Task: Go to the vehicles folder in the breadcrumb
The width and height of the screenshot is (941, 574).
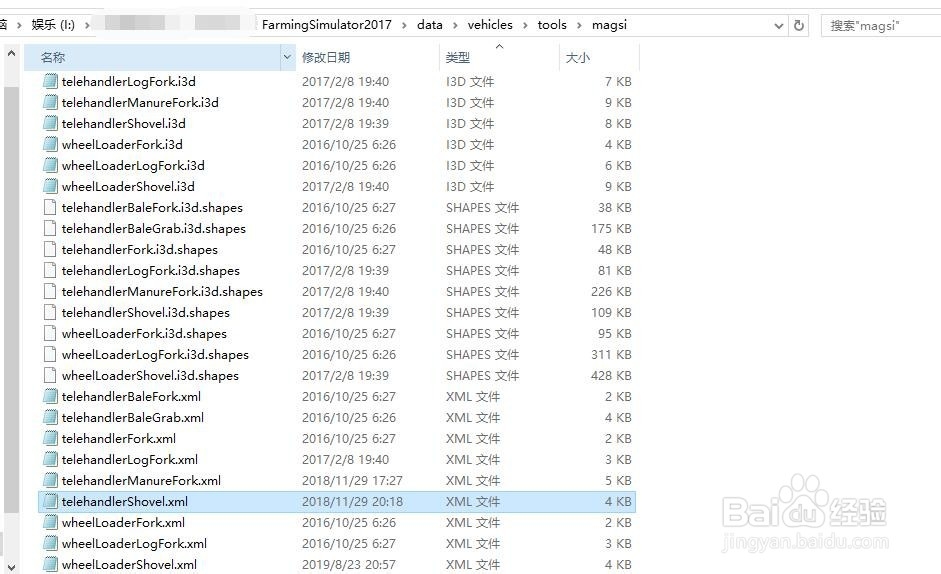Action: pos(490,25)
